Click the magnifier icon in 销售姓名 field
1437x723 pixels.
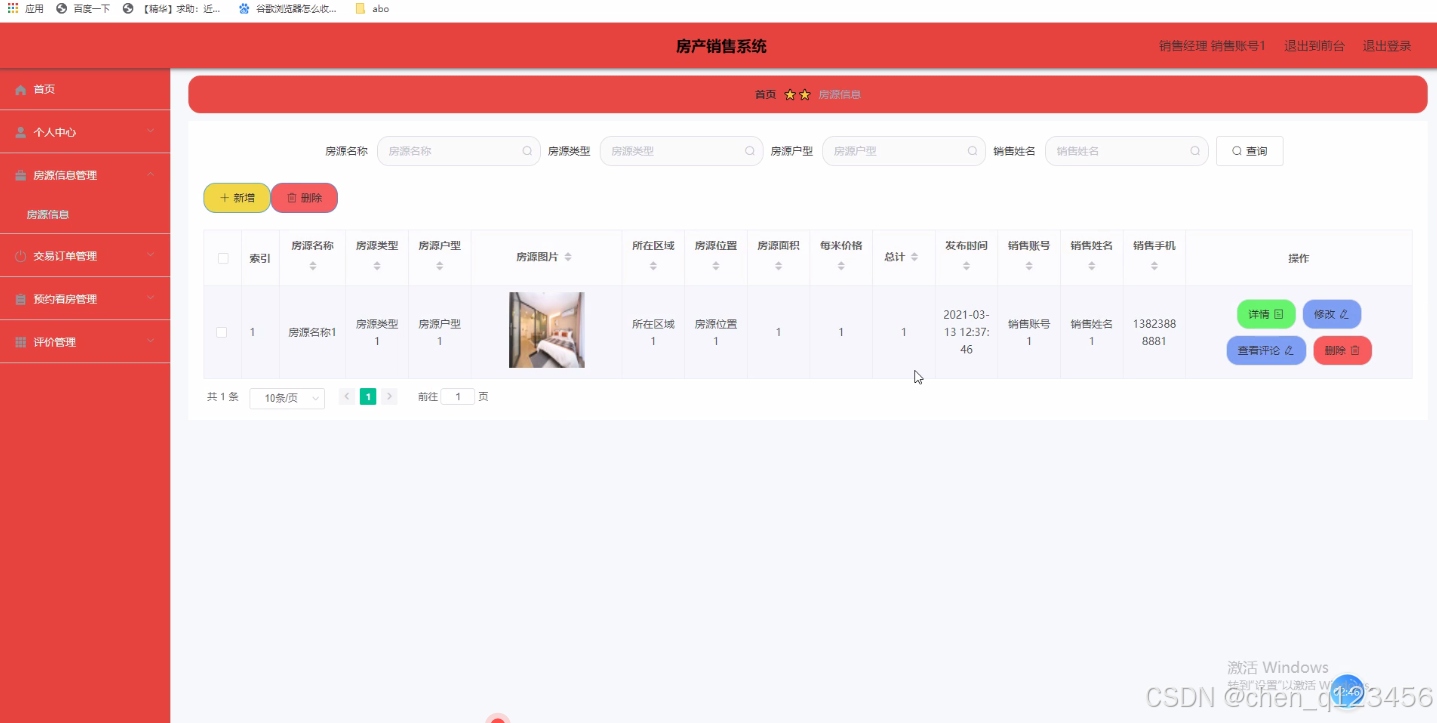tap(1195, 150)
